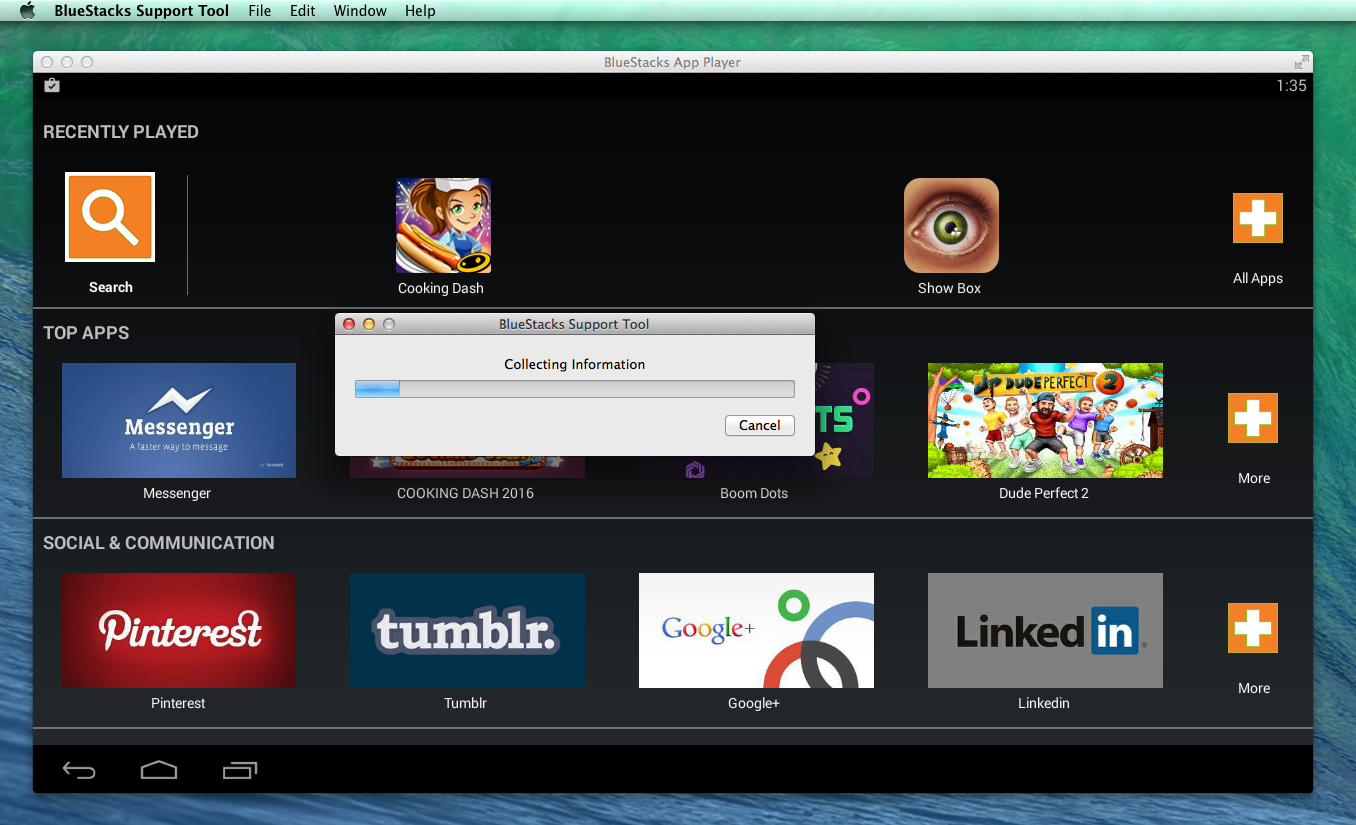Open the Window menu
Viewport: 1356px width, 825px height.
point(360,11)
